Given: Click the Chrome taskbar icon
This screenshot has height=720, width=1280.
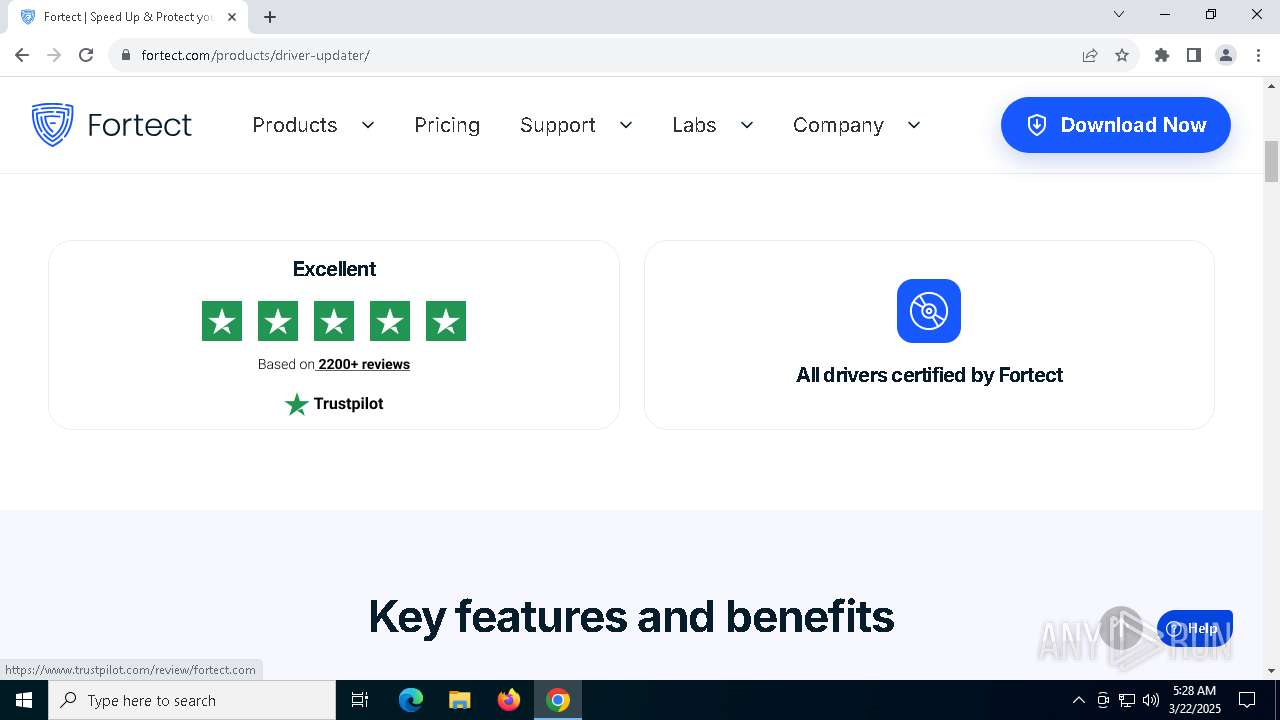Looking at the screenshot, I should coord(558,700).
